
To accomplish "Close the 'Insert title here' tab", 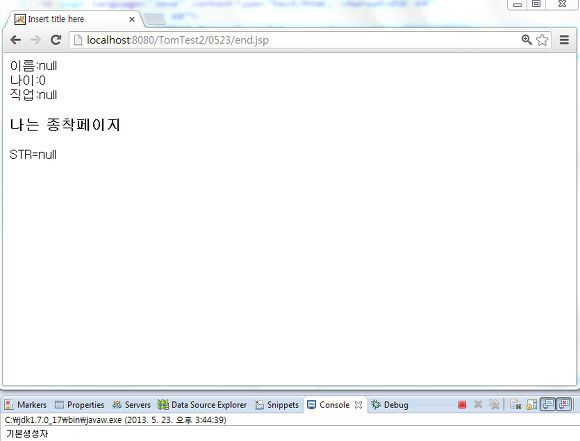I will tap(132, 19).
